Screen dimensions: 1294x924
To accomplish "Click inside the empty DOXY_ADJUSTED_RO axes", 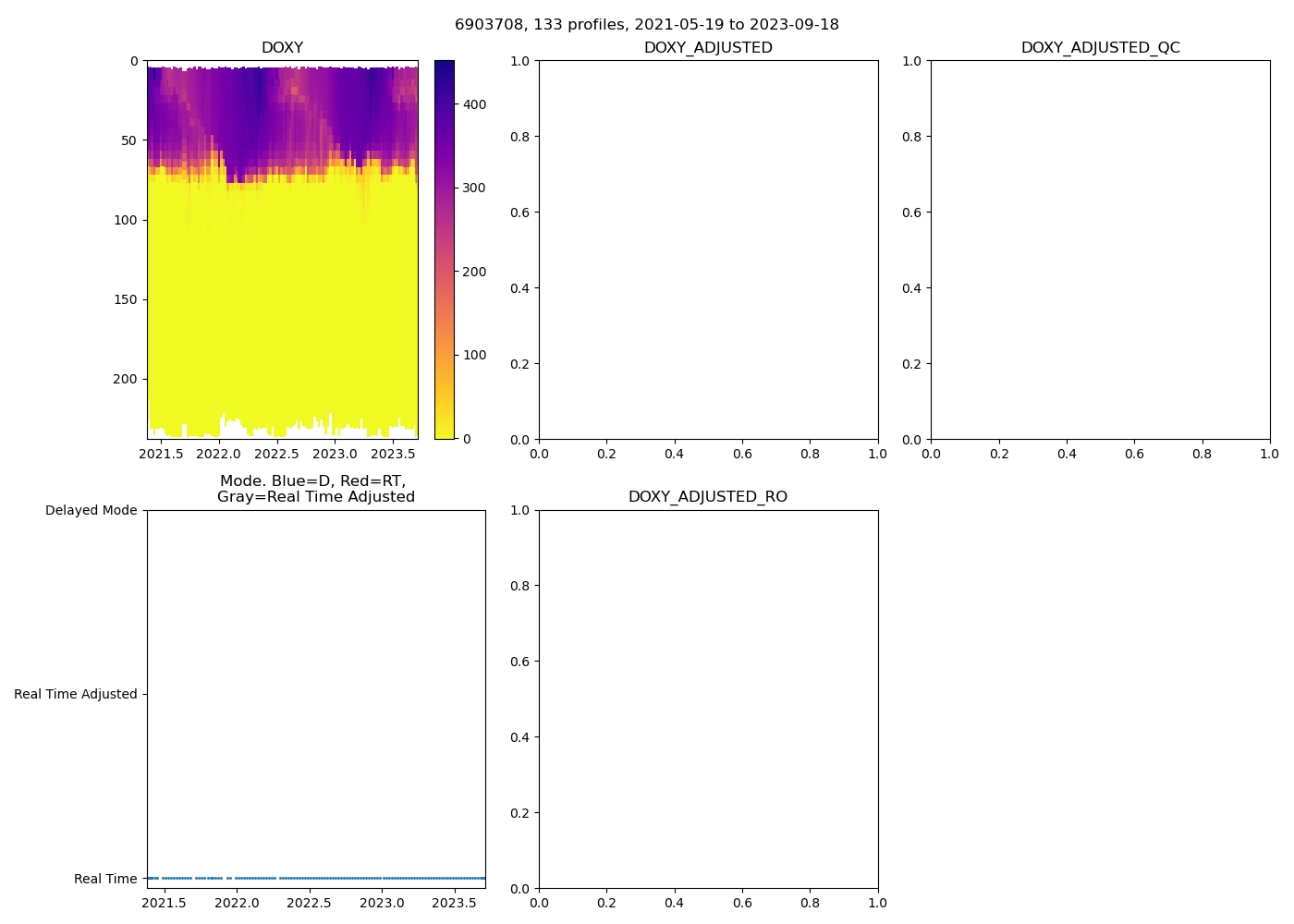I will pos(708,699).
